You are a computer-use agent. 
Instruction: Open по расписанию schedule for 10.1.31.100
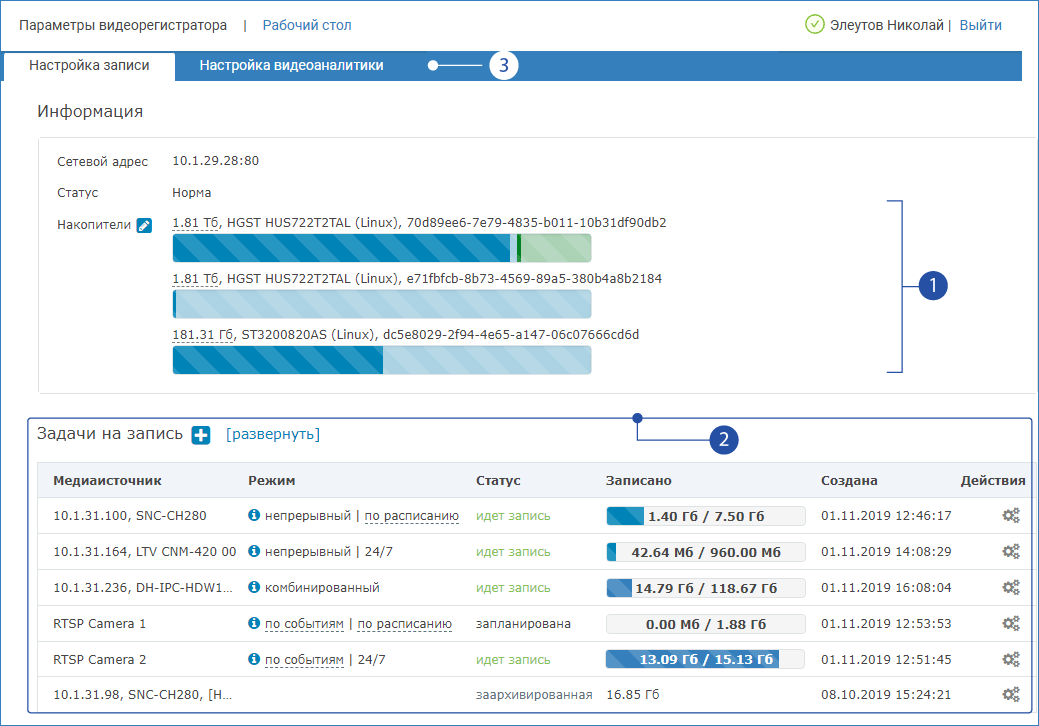tap(411, 516)
